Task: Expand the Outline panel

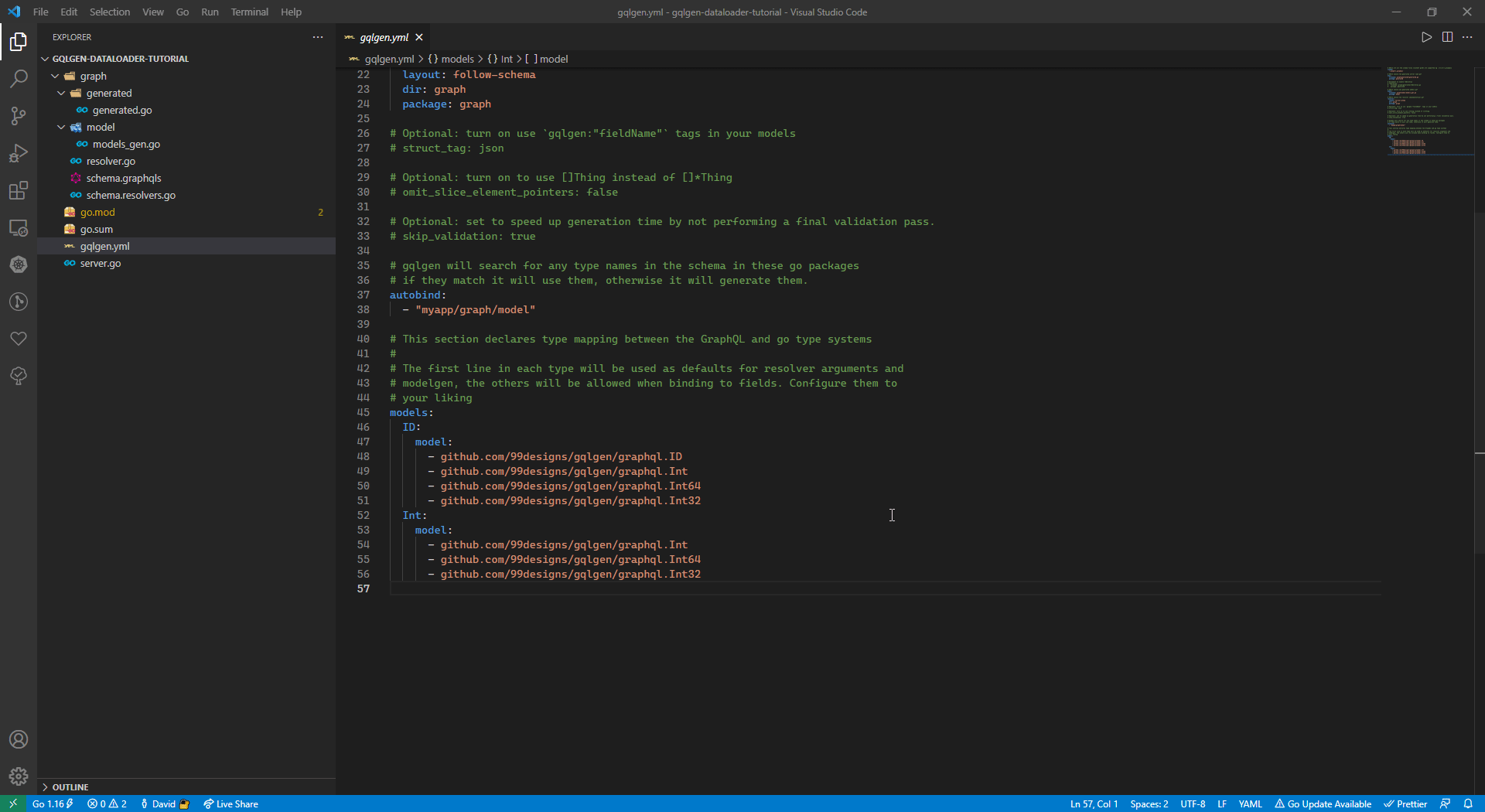Action: 70,786
